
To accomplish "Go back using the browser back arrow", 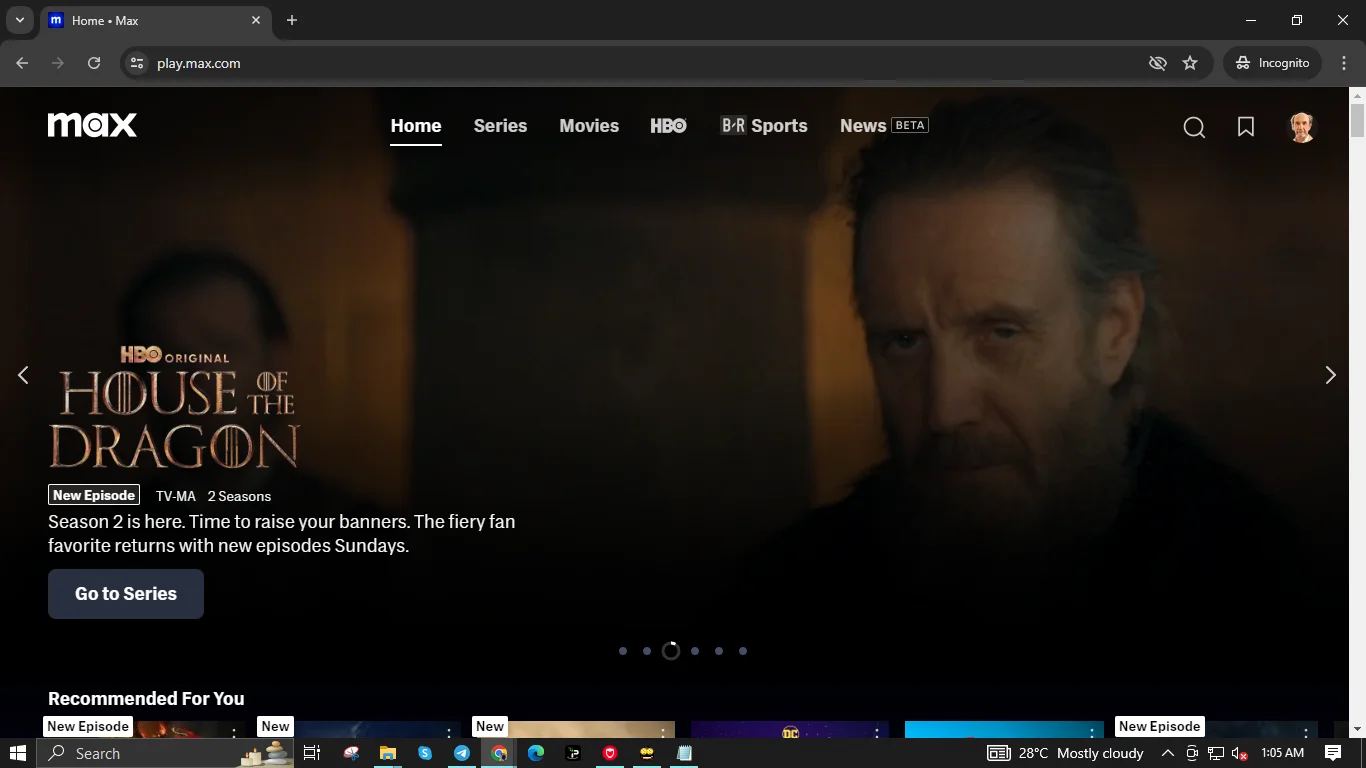I will [x=22, y=63].
